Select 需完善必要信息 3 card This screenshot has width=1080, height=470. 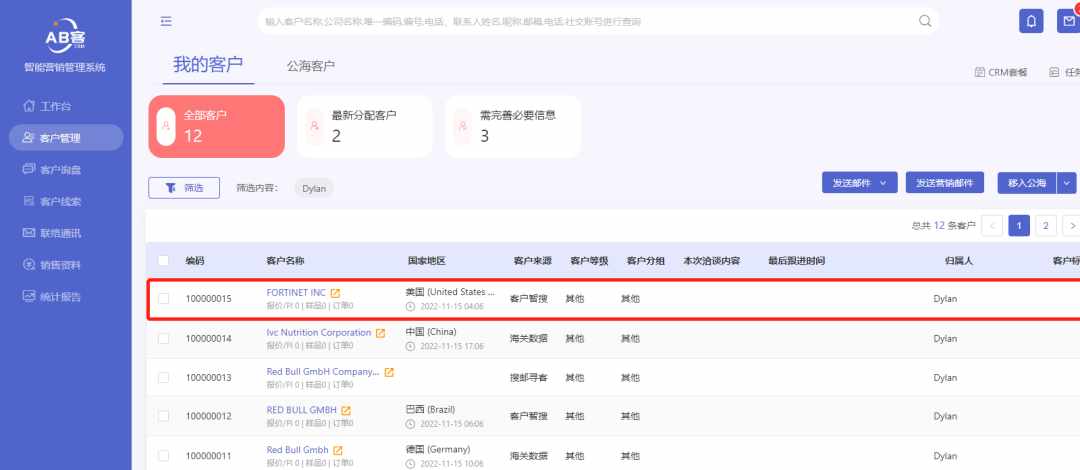pos(512,126)
